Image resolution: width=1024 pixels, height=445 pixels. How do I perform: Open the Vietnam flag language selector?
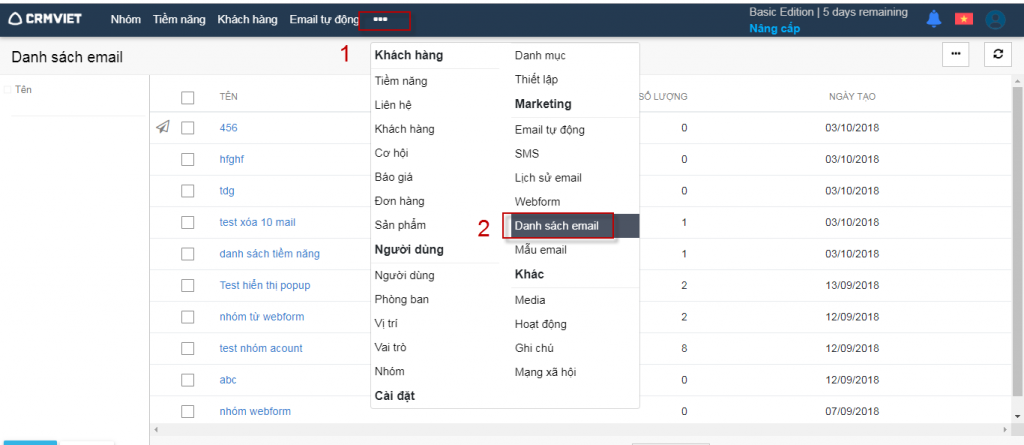[964, 19]
